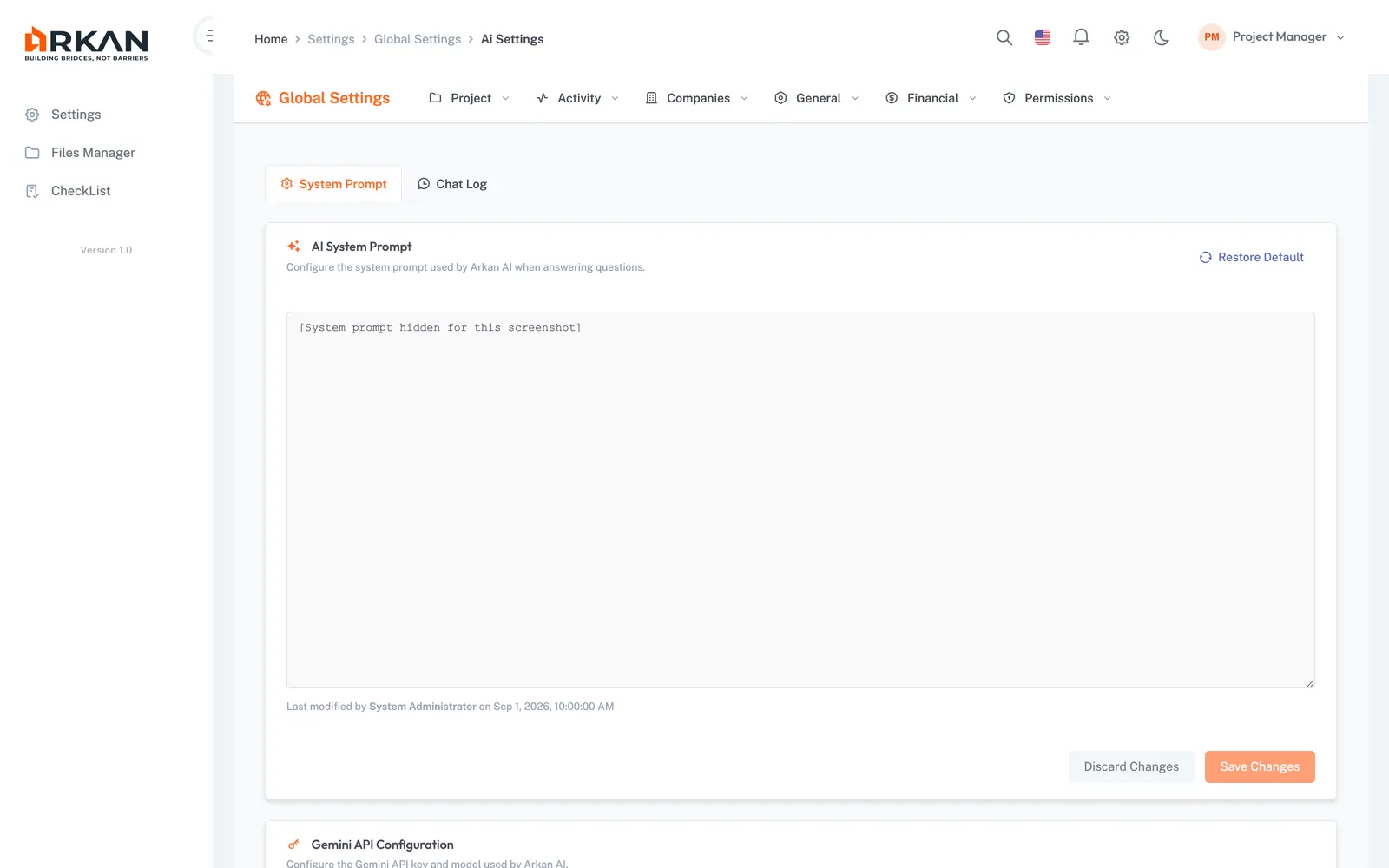Switch to the Chat Log tab
Screen dimensions: 1389x868
click(x=452, y=184)
